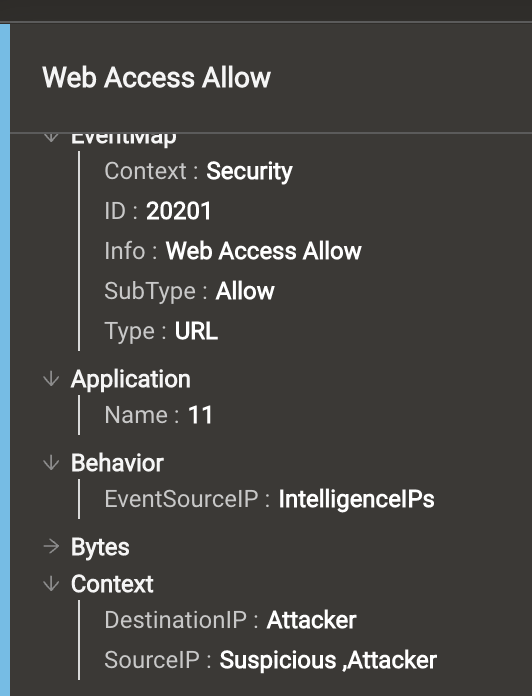The height and width of the screenshot is (696, 532).
Task: Collapse the Behavior section arrow
Action: (51, 463)
